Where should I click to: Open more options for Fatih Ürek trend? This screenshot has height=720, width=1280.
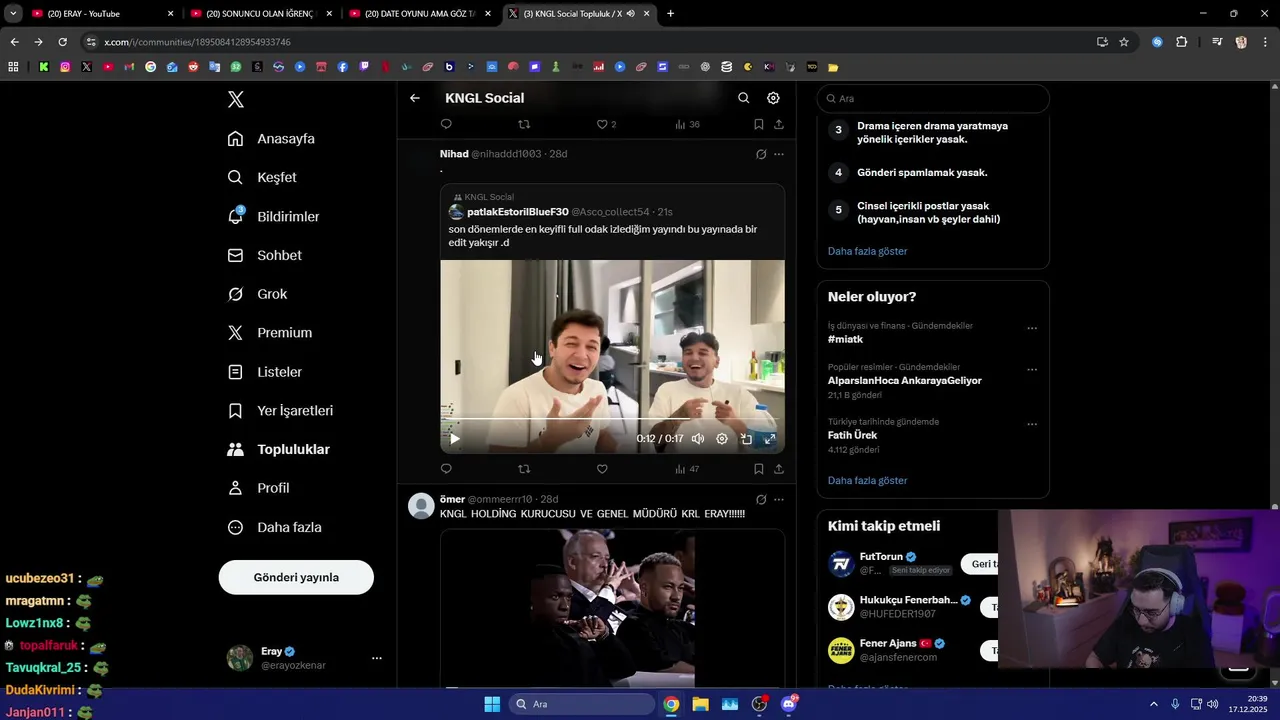pyautogui.click(x=1032, y=425)
